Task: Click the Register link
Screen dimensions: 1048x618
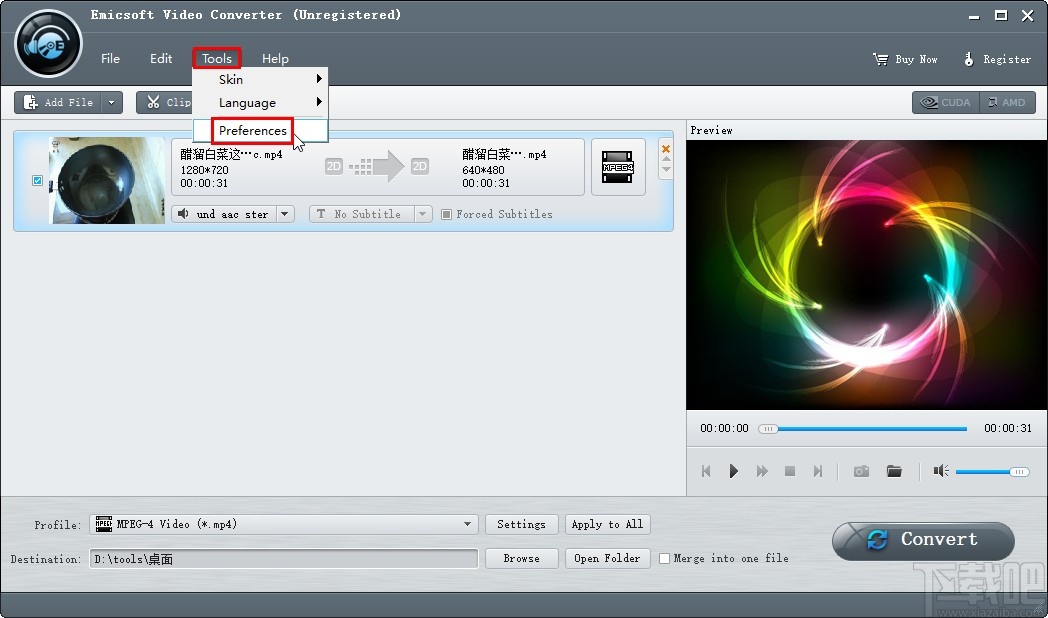Action: pos(997,59)
